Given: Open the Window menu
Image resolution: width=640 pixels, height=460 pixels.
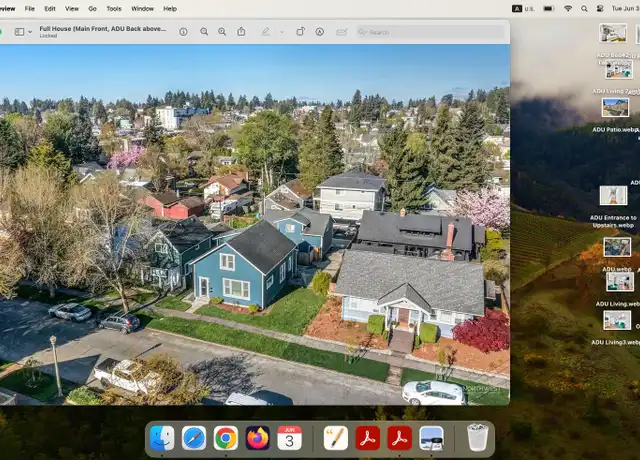Looking at the screenshot, I should tap(142, 9).
